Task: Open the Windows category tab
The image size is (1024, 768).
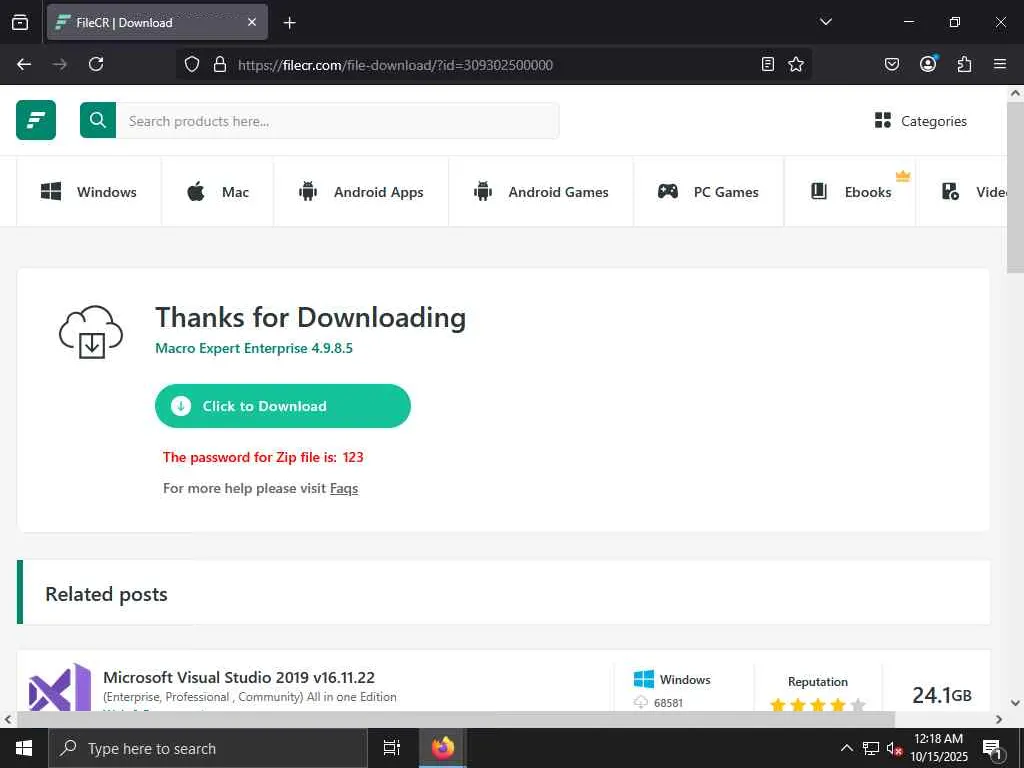Action: pyautogui.click(x=89, y=192)
